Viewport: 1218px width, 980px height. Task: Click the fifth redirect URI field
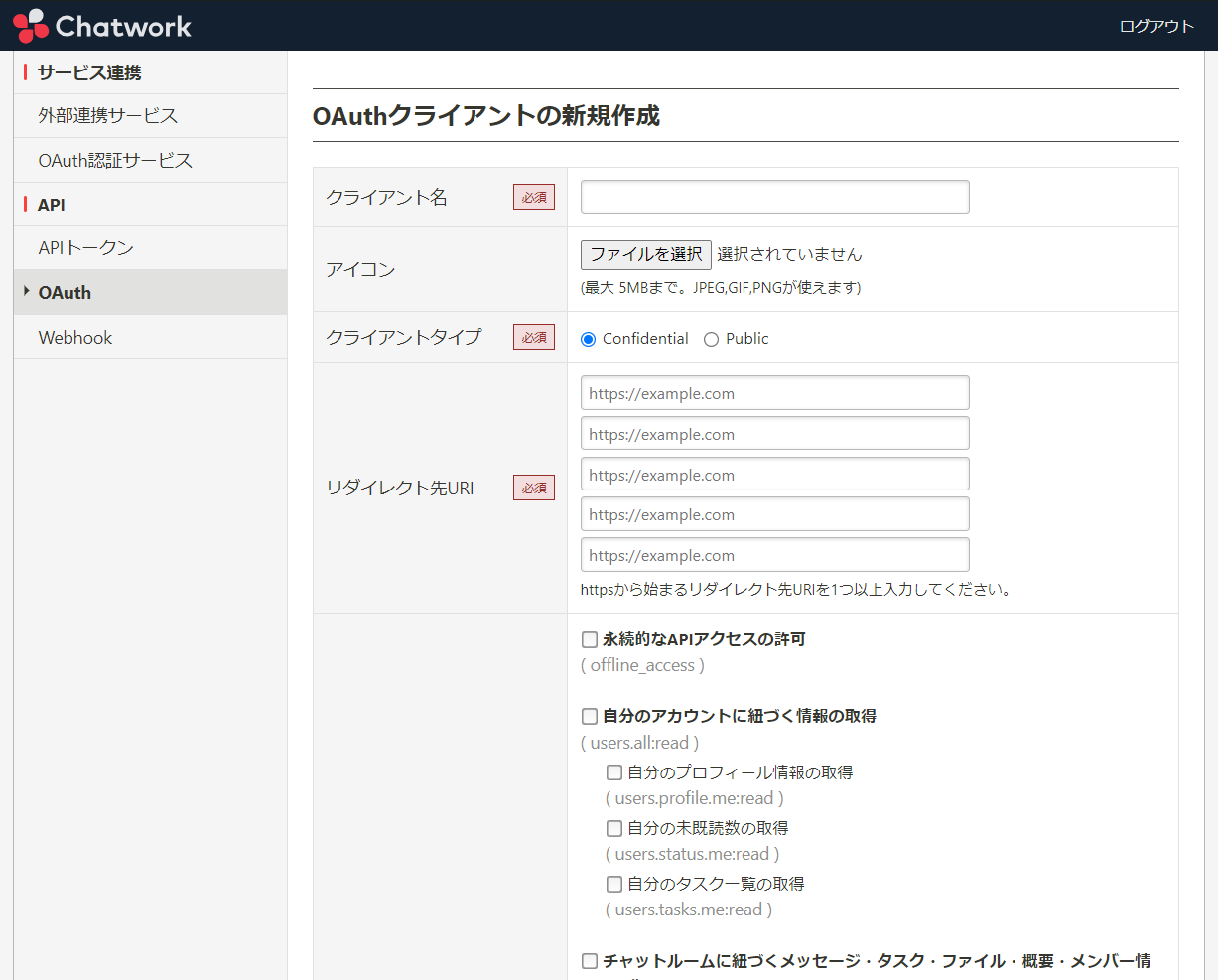(774, 555)
